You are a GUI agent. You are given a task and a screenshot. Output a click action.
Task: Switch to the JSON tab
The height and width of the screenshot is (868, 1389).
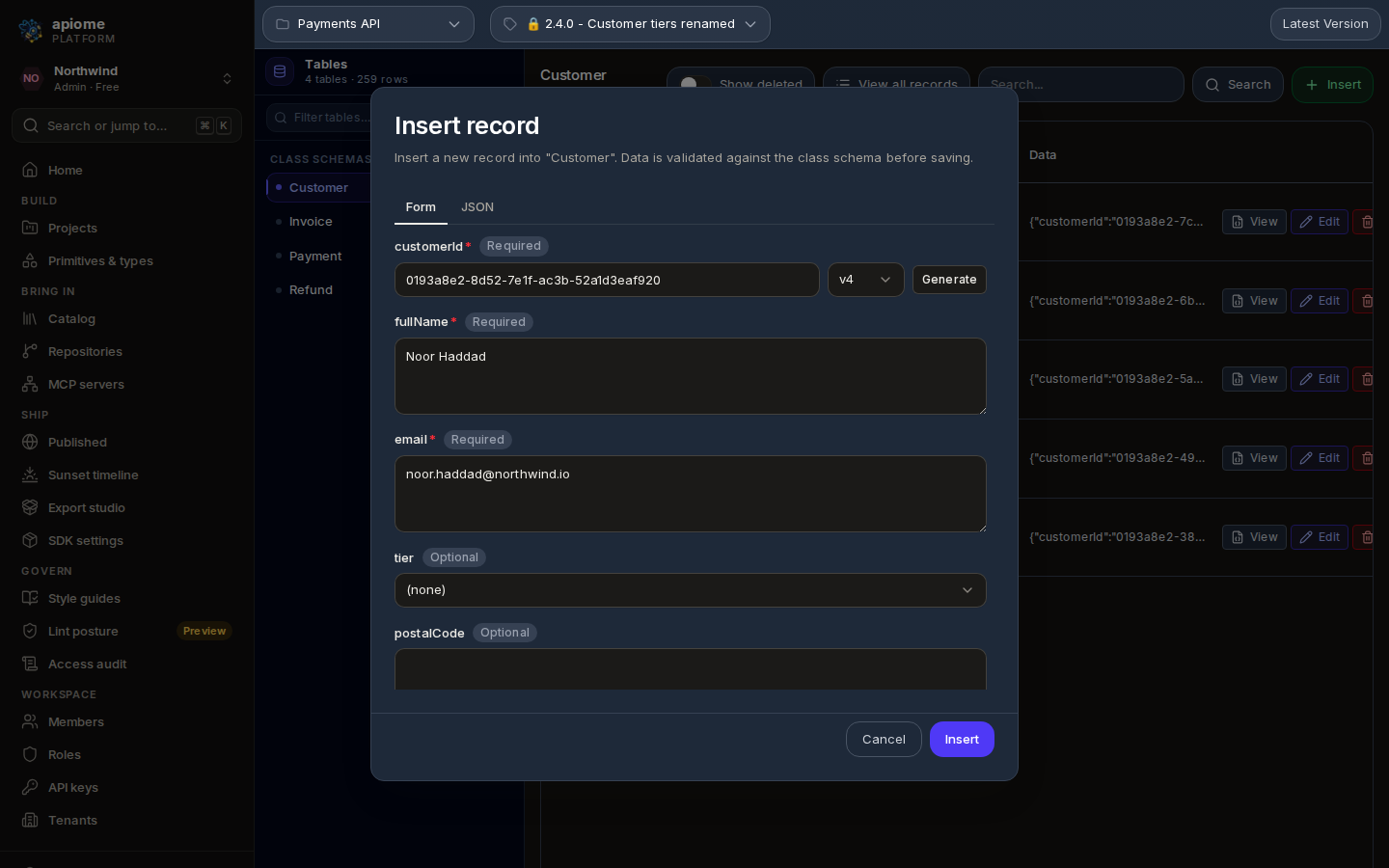tap(477, 207)
